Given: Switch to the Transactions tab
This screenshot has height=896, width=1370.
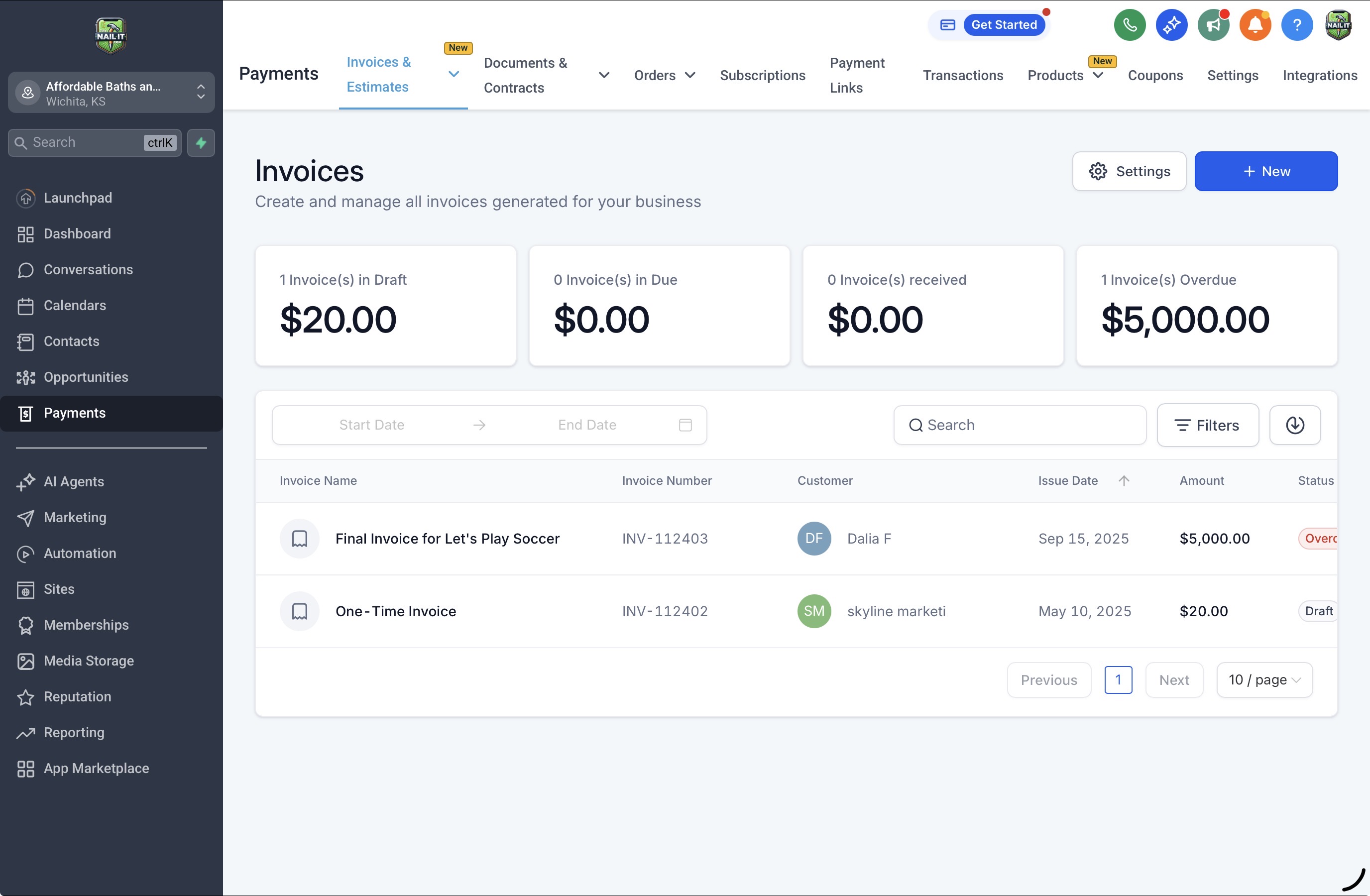Looking at the screenshot, I should [x=963, y=75].
